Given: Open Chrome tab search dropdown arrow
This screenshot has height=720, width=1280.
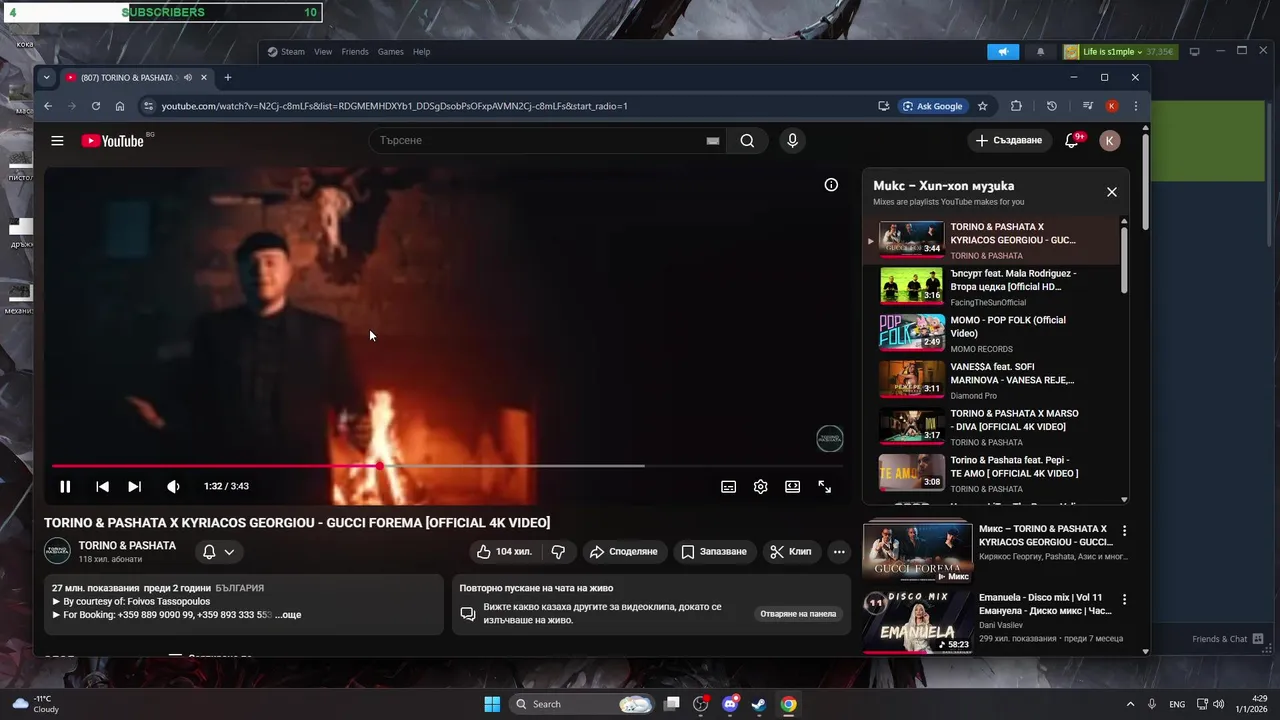Looking at the screenshot, I should (46, 77).
